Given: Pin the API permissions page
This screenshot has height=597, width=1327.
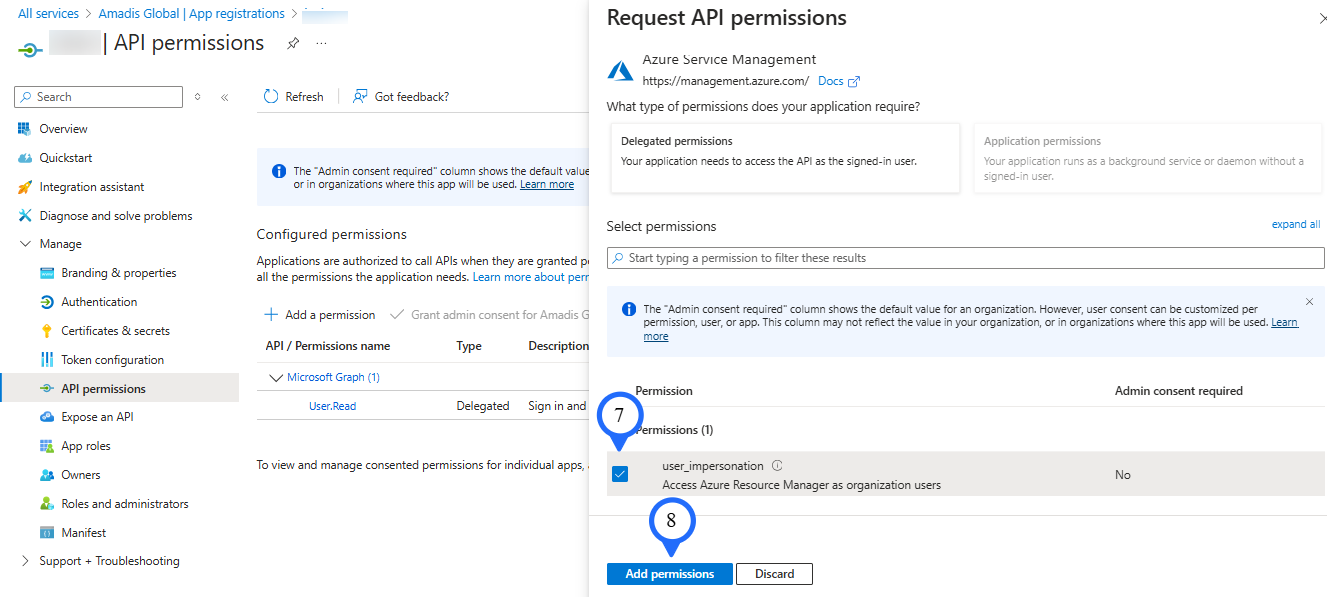Looking at the screenshot, I should click(x=293, y=44).
